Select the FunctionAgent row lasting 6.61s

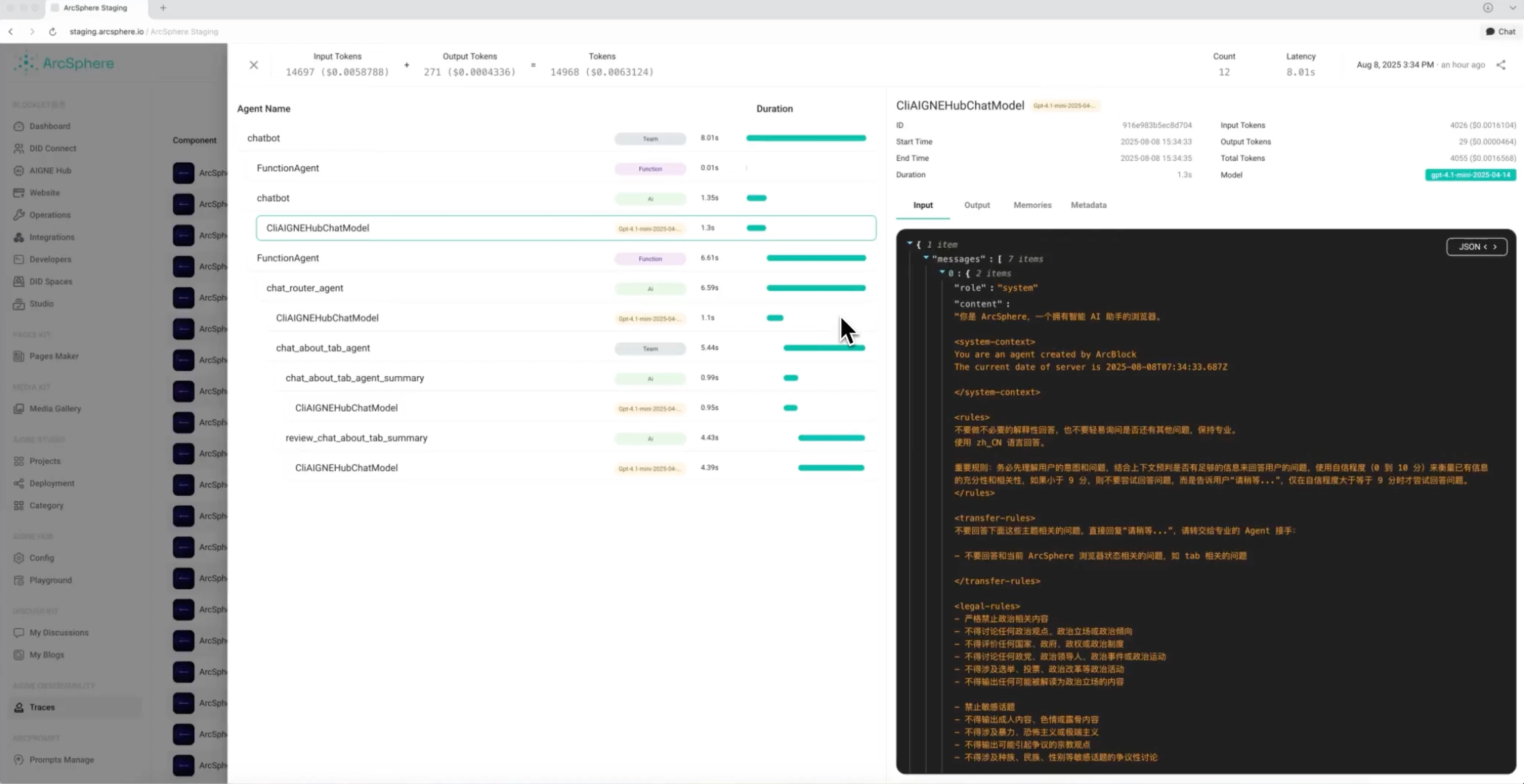[x=561, y=258]
